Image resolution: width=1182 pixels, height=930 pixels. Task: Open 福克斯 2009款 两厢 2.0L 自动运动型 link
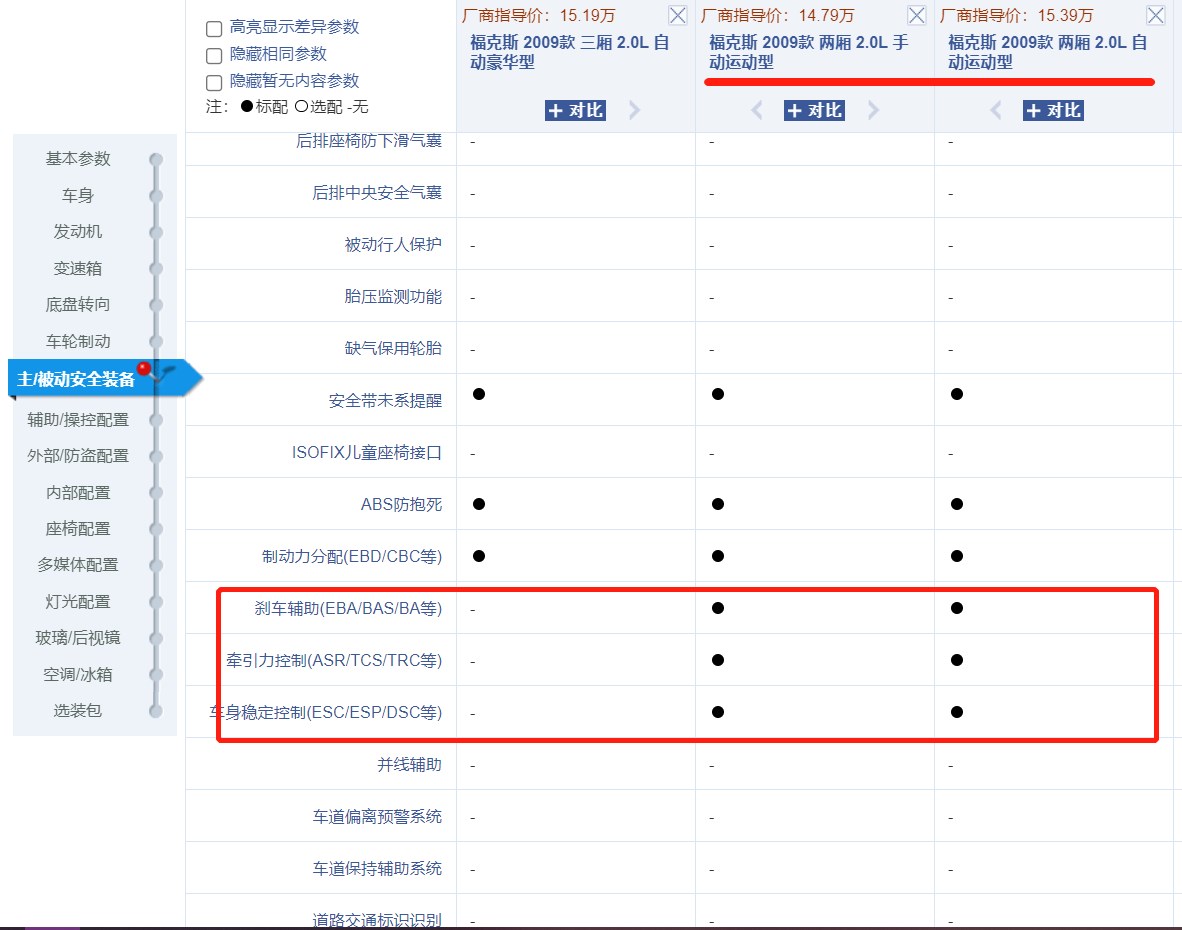1048,52
